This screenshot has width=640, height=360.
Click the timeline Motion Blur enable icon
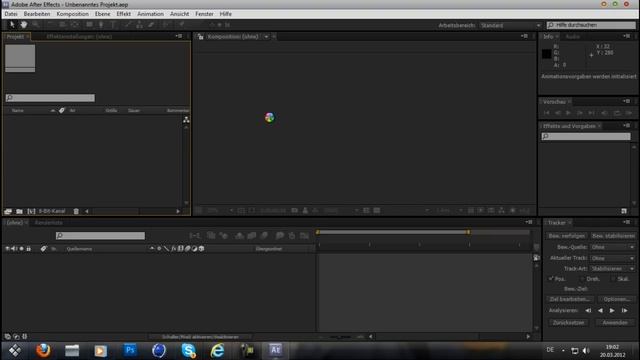264,236
